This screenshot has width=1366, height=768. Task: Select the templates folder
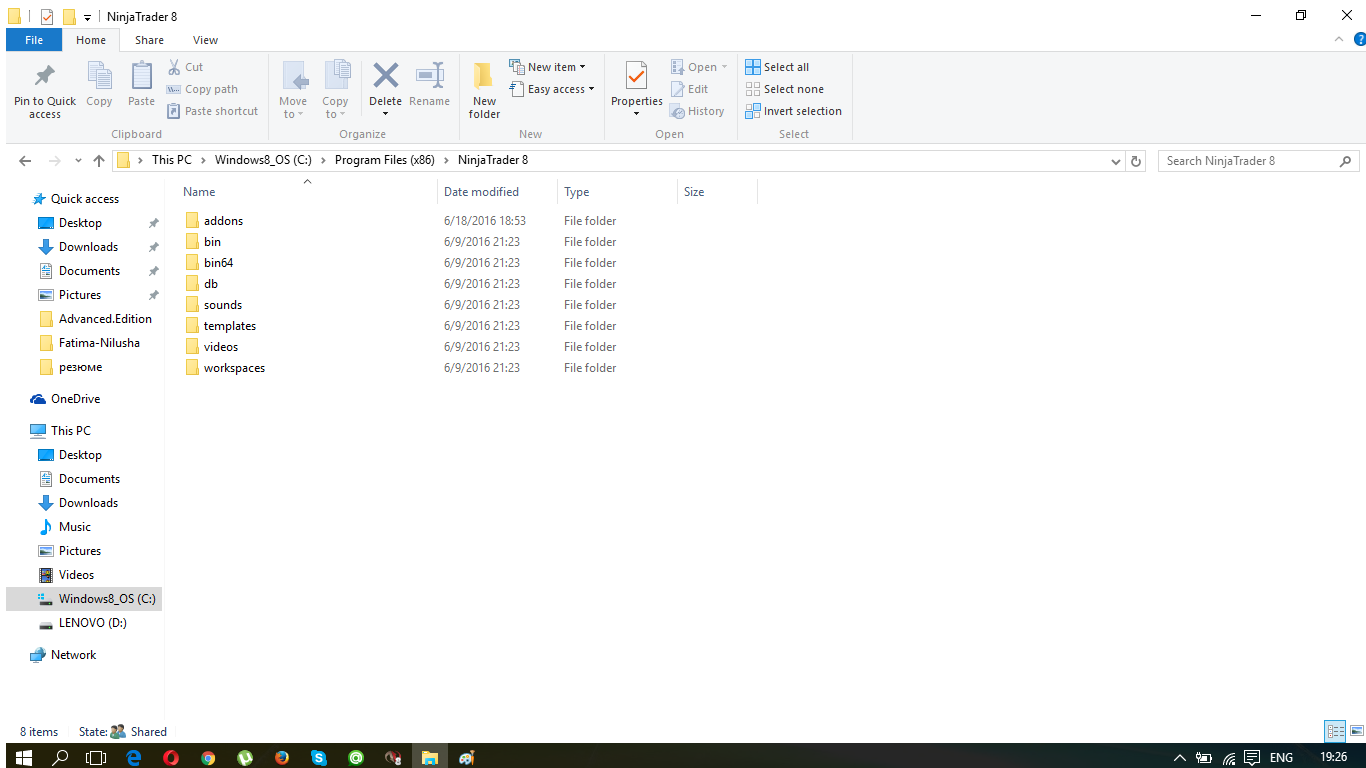pos(229,326)
